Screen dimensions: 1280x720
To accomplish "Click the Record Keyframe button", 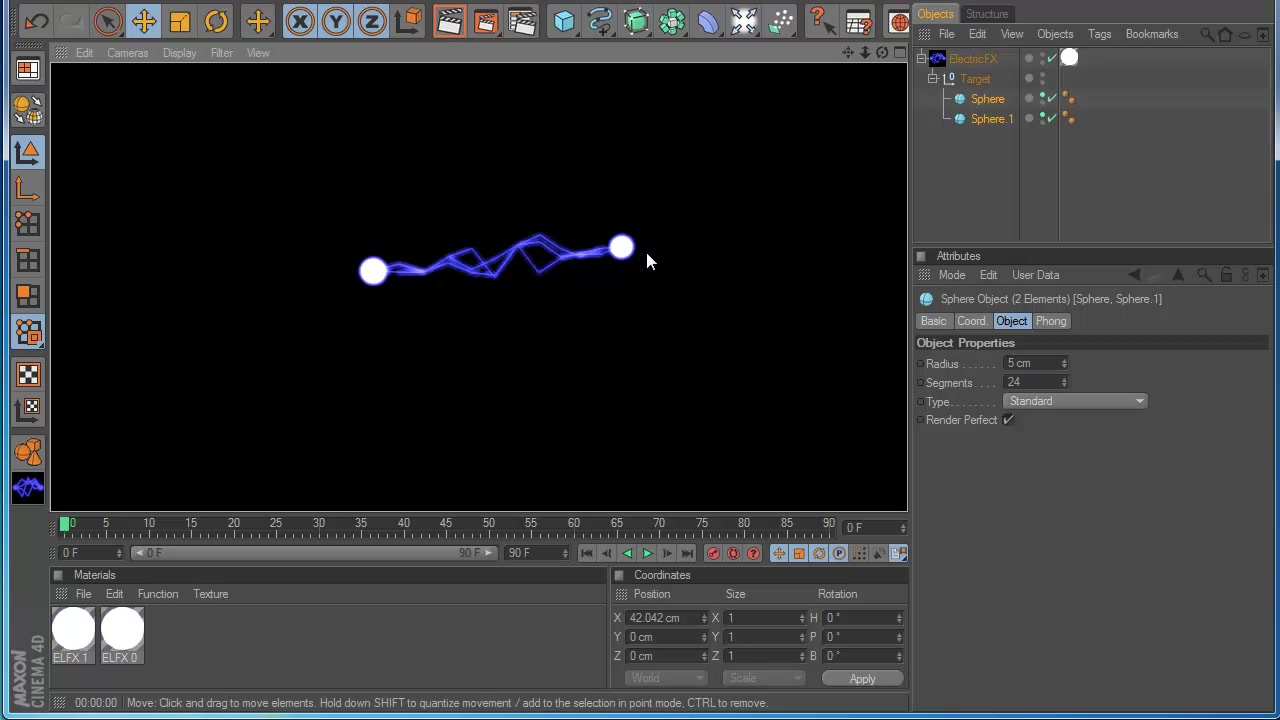I will (x=713, y=553).
